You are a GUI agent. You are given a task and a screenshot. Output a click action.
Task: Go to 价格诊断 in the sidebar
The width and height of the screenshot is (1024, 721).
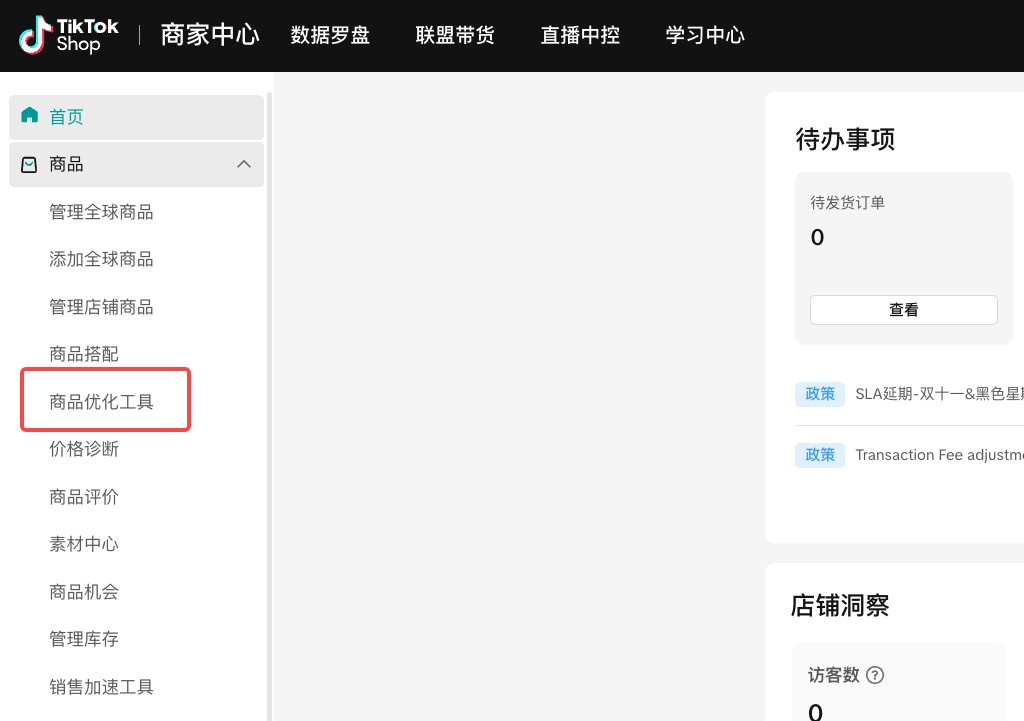pos(84,449)
